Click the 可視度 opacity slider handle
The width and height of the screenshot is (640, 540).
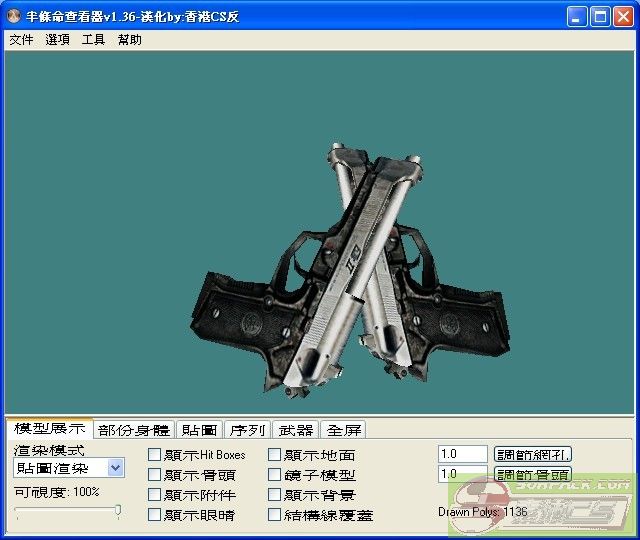click(118, 511)
